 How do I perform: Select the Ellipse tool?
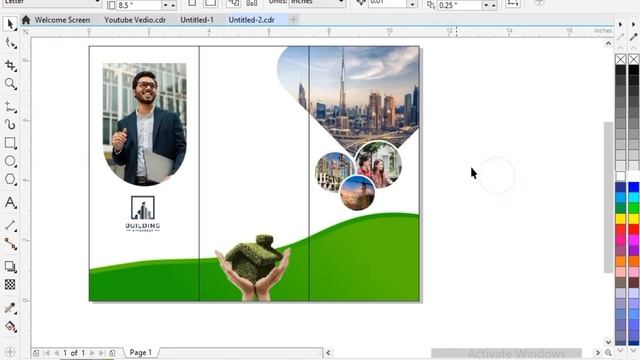point(10,161)
